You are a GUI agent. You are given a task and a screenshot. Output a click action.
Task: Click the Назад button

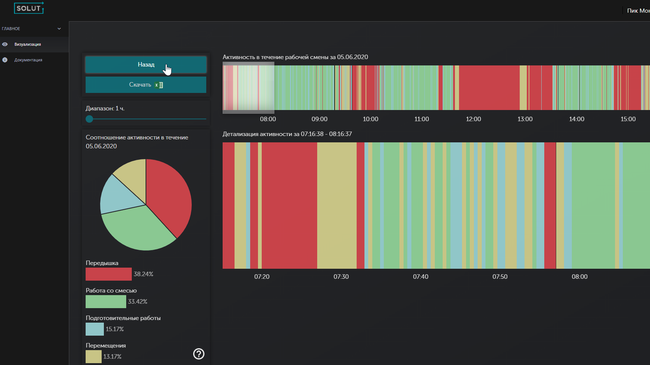146,65
